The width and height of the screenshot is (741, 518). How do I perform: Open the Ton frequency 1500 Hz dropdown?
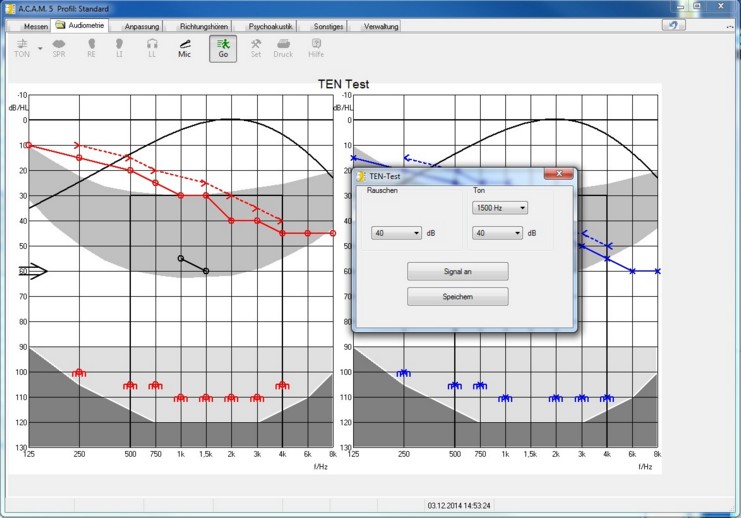tap(500, 207)
